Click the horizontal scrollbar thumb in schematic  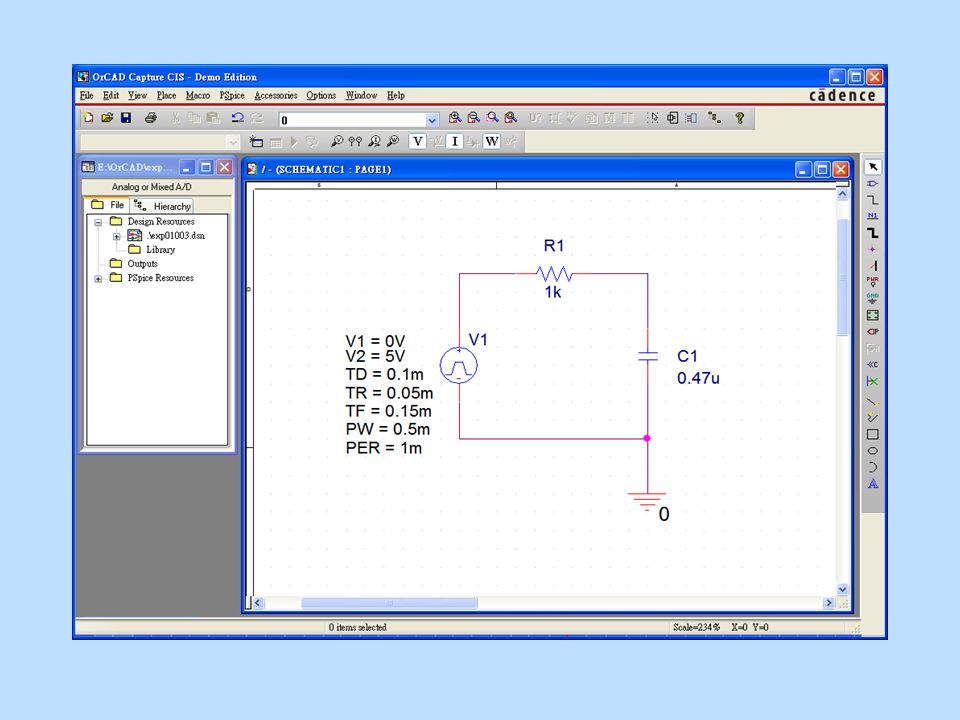coord(389,603)
